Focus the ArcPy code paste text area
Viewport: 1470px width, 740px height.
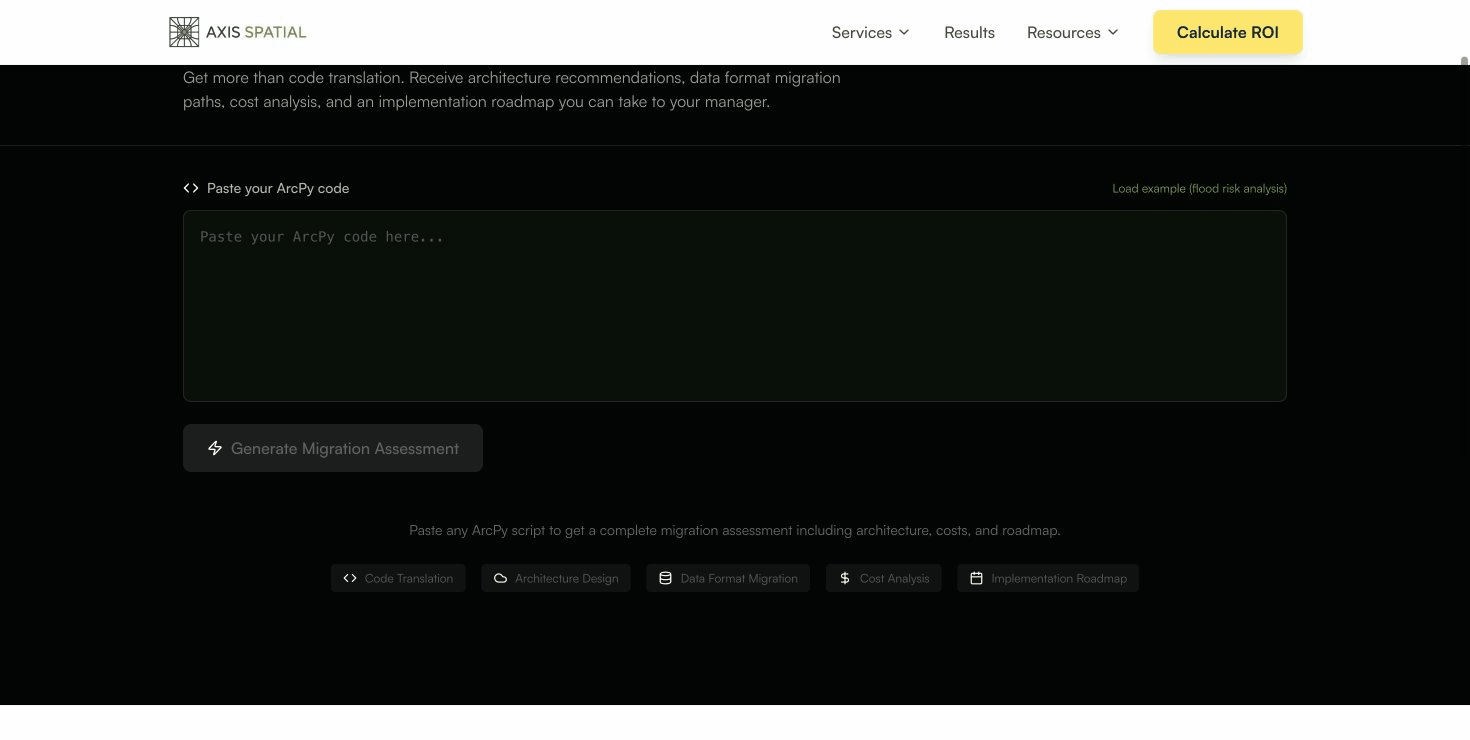[x=734, y=306]
